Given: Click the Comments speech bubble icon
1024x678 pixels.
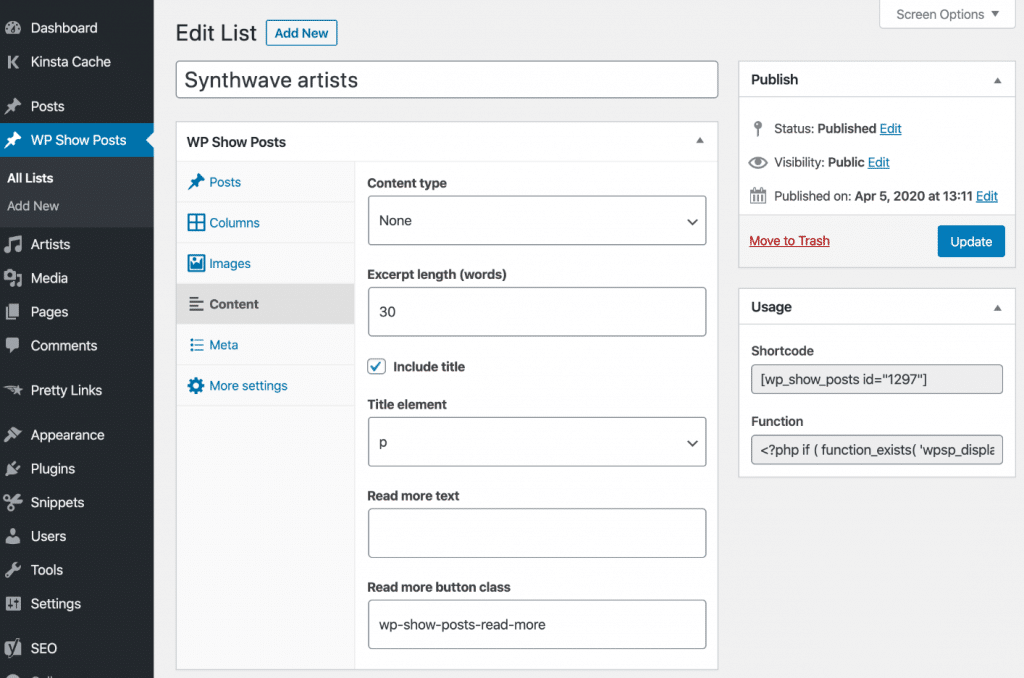Looking at the screenshot, I should pyautogui.click(x=13, y=346).
